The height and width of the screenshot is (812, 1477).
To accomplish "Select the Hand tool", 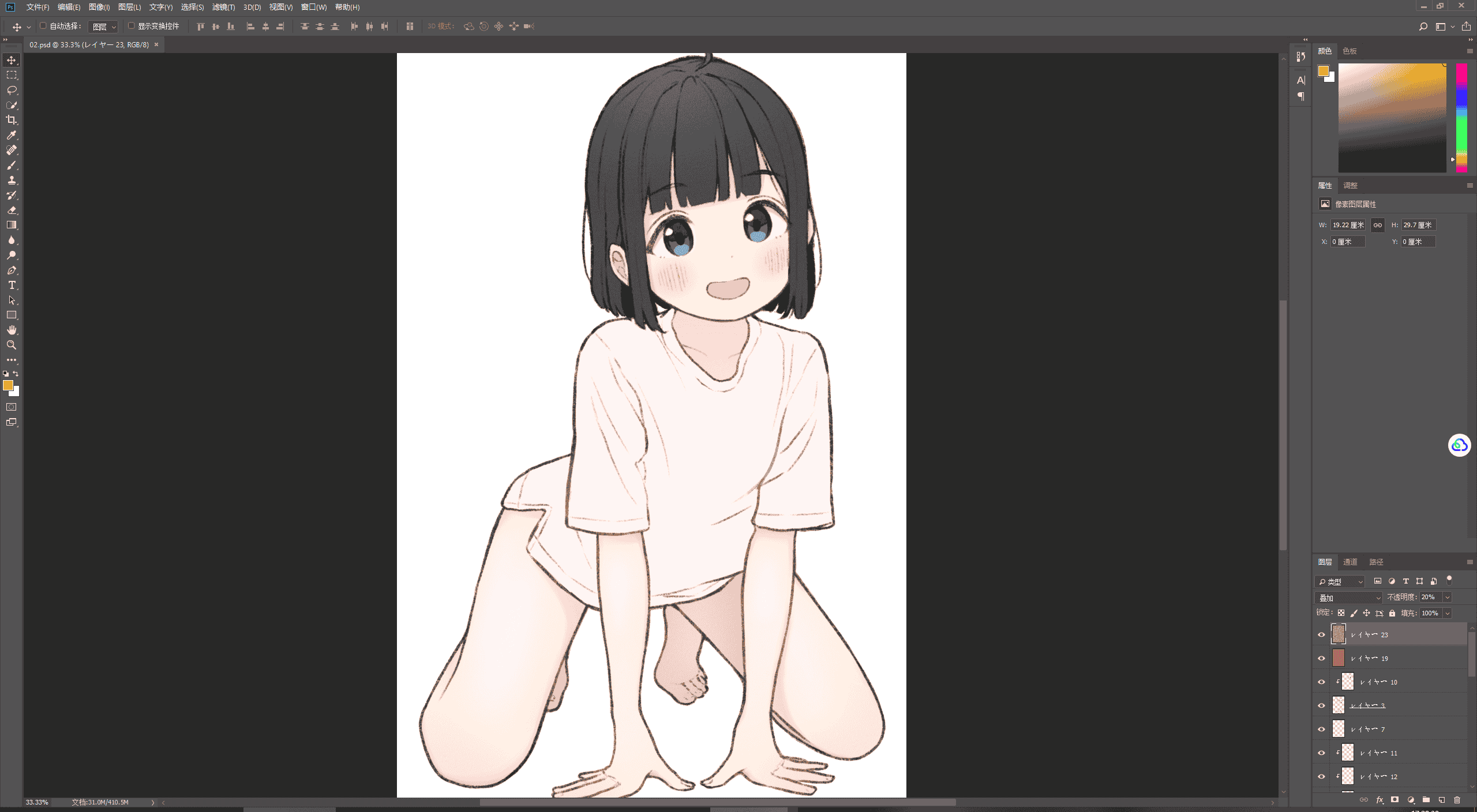I will coord(12,330).
